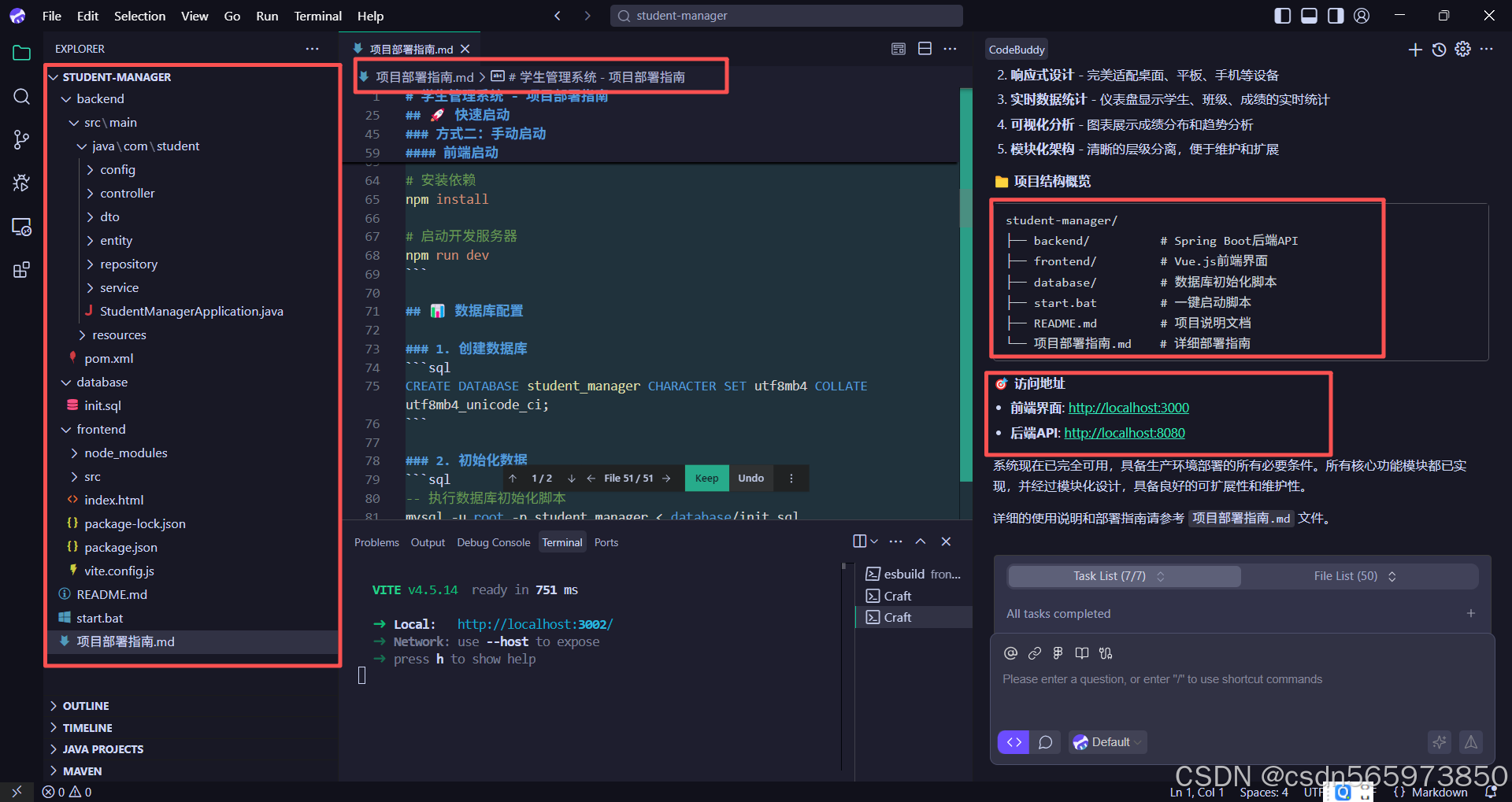Open the notifications bell in status bar
Image resolution: width=1512 pixels, height=802 pixels.
point(1491,792)
